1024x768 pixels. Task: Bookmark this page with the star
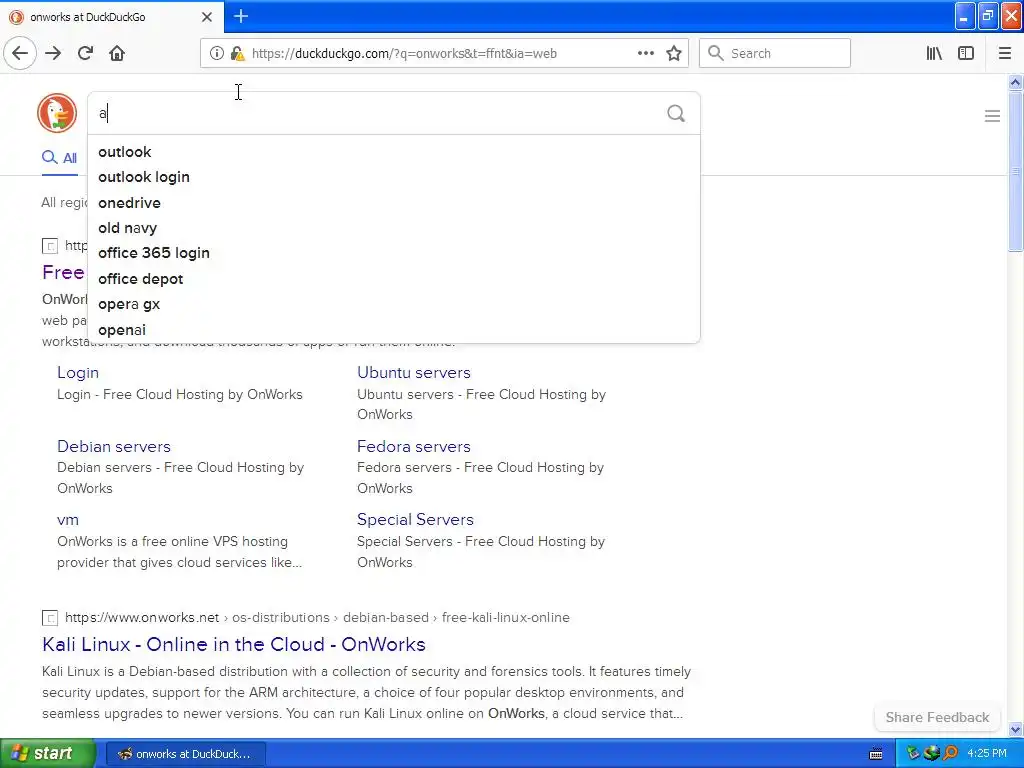tap(674, 54)
